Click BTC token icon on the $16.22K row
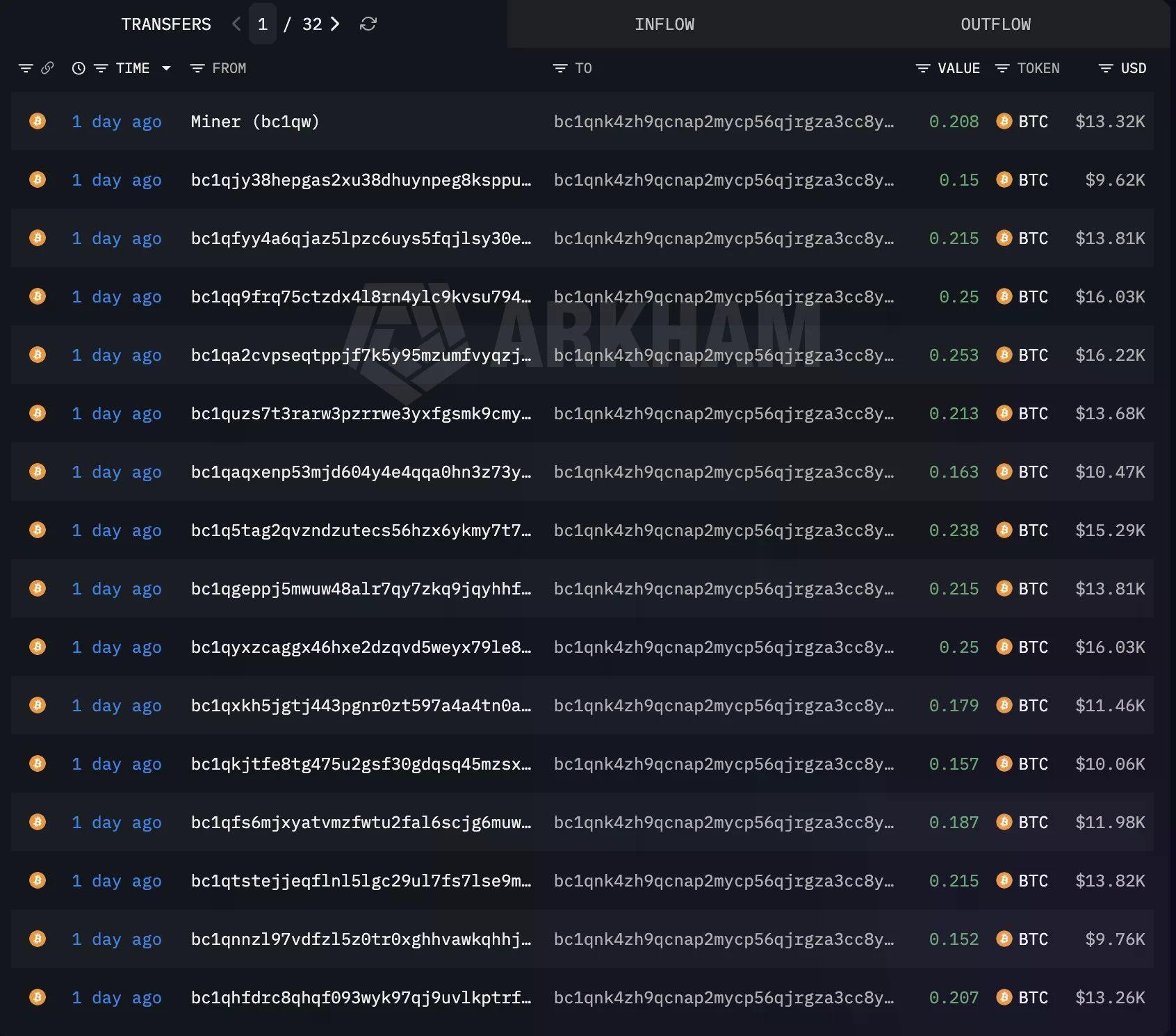Screen dimensions: 1176x1036 [x=1004, y=355]
